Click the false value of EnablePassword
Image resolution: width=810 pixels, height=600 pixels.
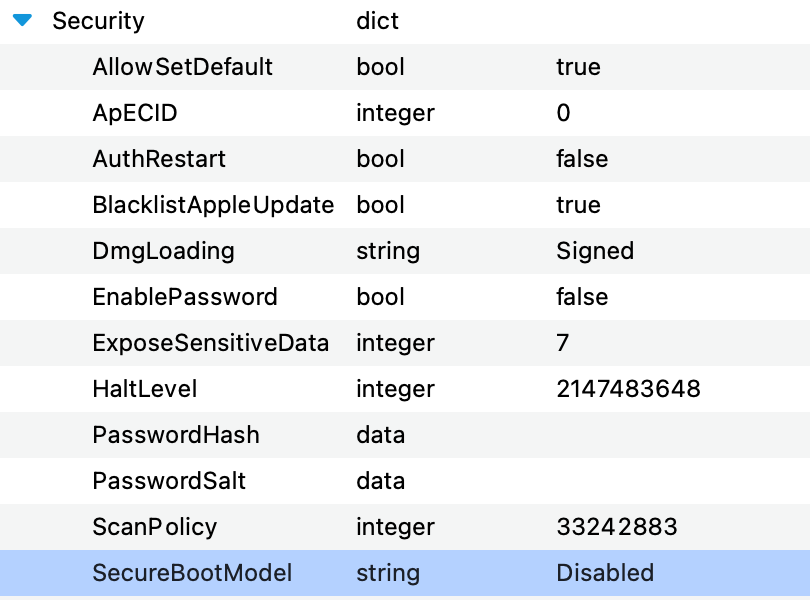(582, 297)
